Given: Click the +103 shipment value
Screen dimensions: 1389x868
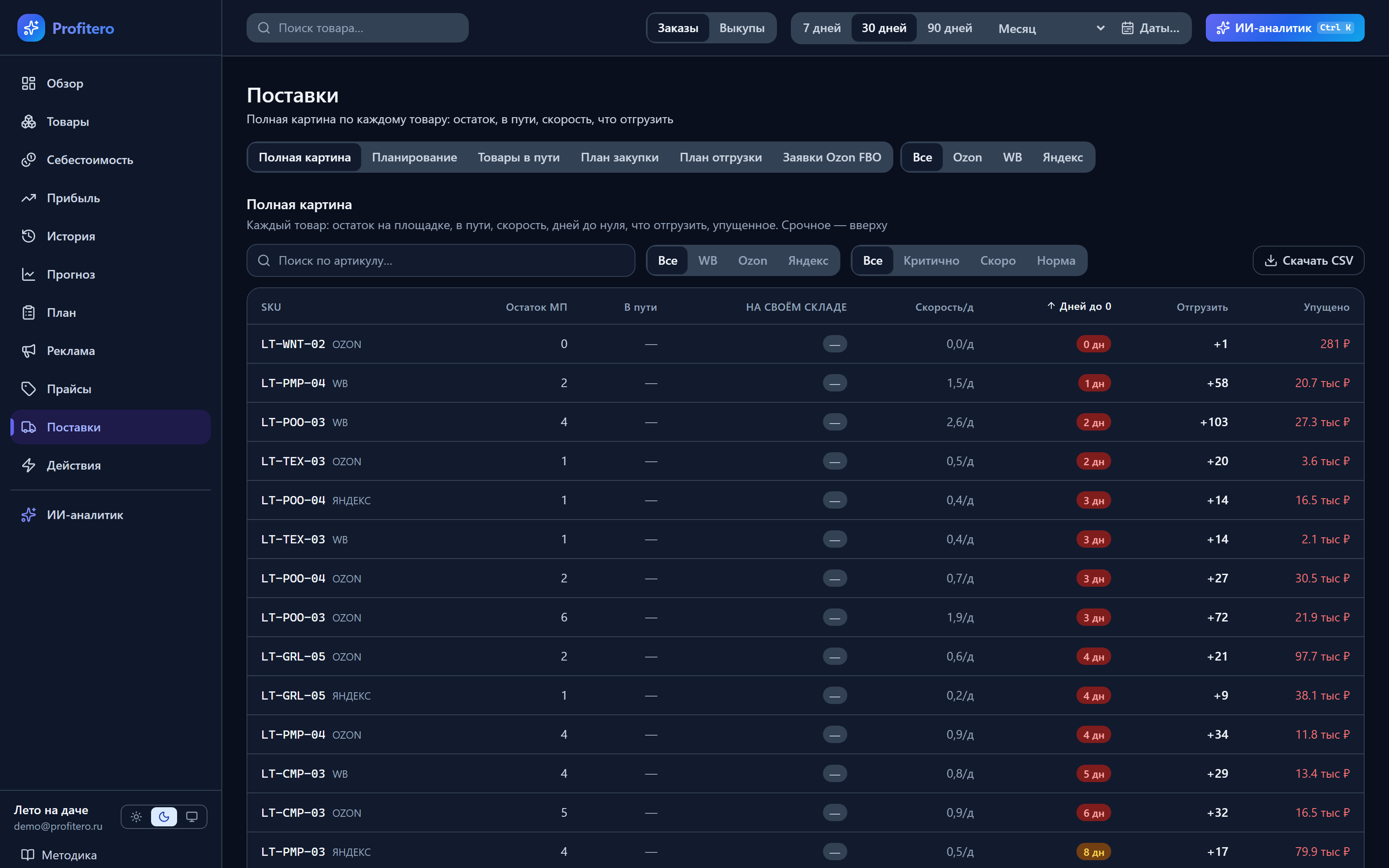Looking at the screenshot, I should click(x=1213, y=422).
